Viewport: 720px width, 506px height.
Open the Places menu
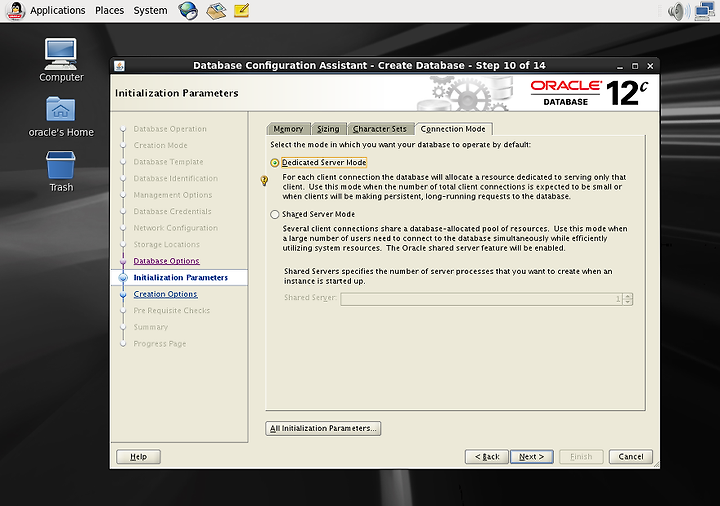click(109, 10)
